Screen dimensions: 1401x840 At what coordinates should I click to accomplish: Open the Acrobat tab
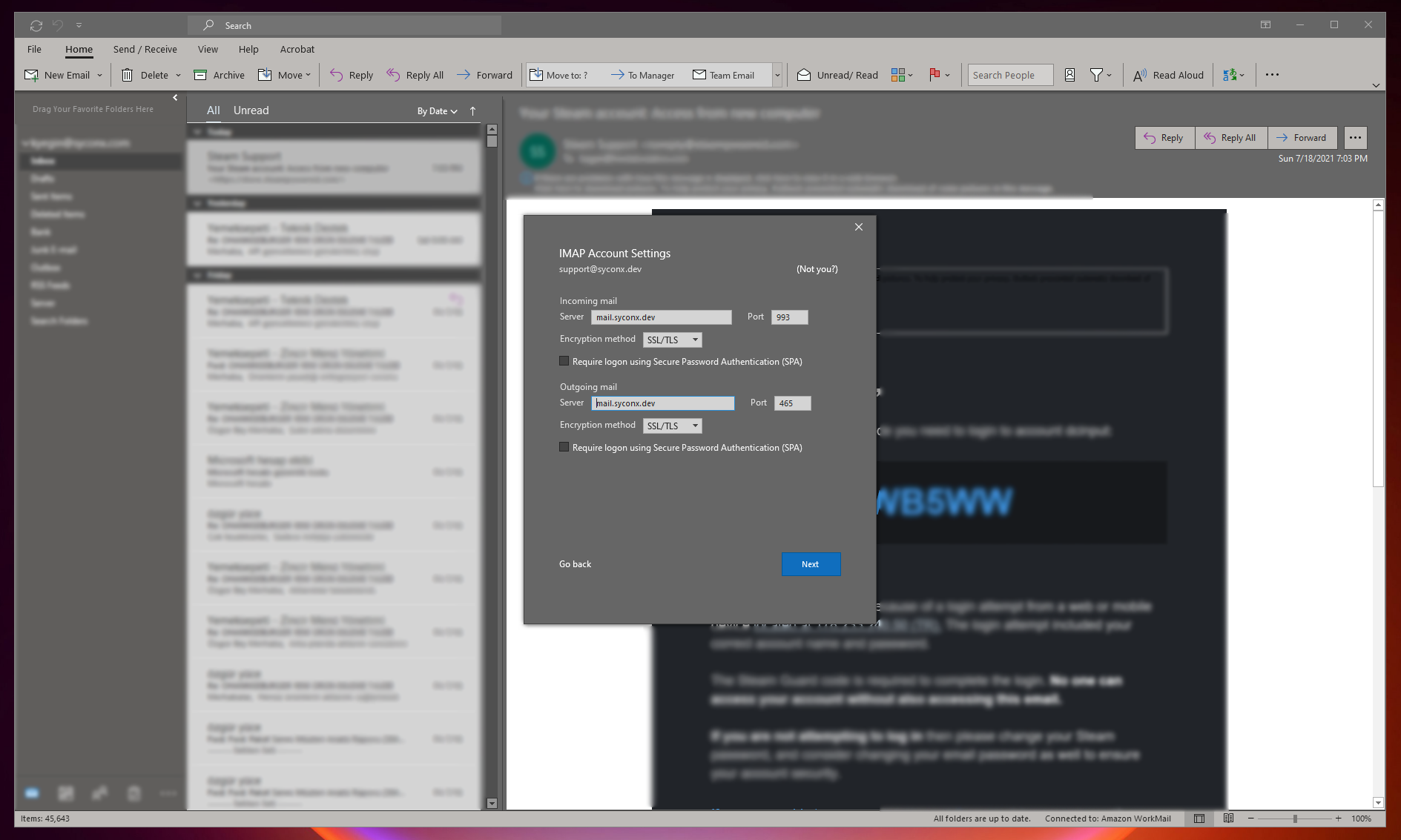(297, 49)
